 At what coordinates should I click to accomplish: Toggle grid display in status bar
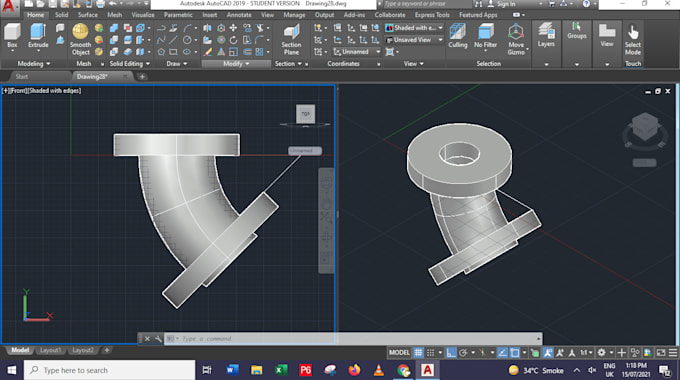418,353
